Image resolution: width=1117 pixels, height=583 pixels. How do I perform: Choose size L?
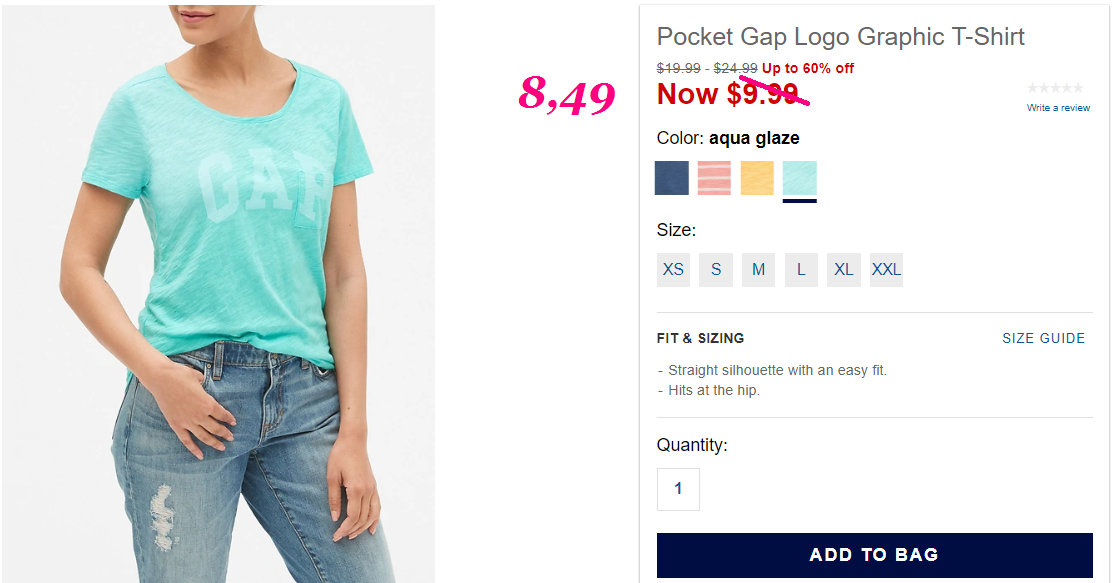click(801, 269)
